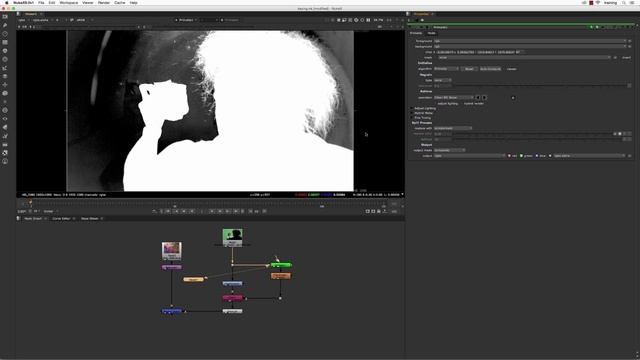Open the Merge nodes menu in left toolbar
640x360 pixels.
[5, 76]
